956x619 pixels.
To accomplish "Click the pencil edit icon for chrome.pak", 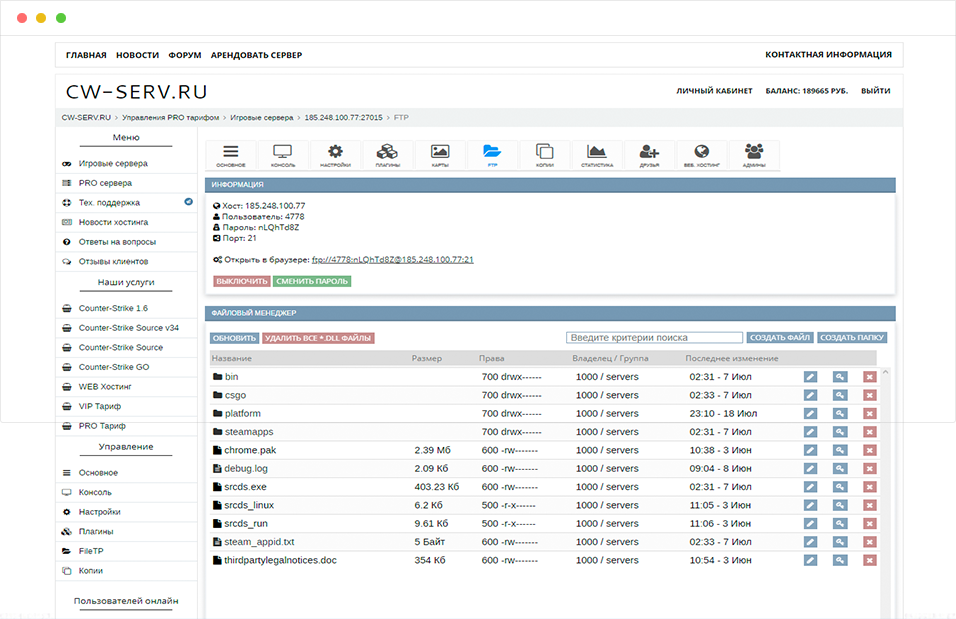I will tap(810, 450).
